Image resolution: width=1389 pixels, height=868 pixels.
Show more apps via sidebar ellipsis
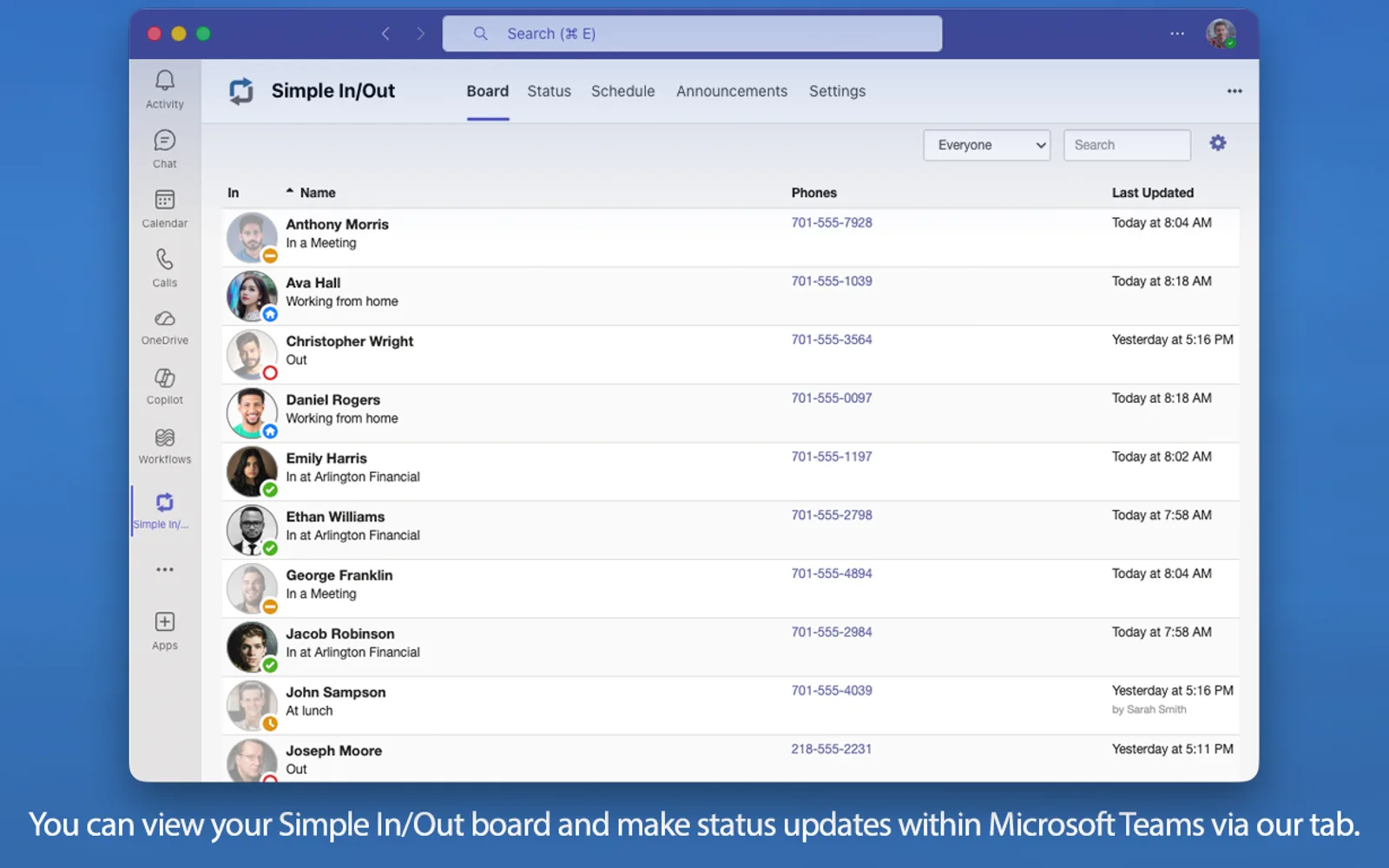pos(165,569)
